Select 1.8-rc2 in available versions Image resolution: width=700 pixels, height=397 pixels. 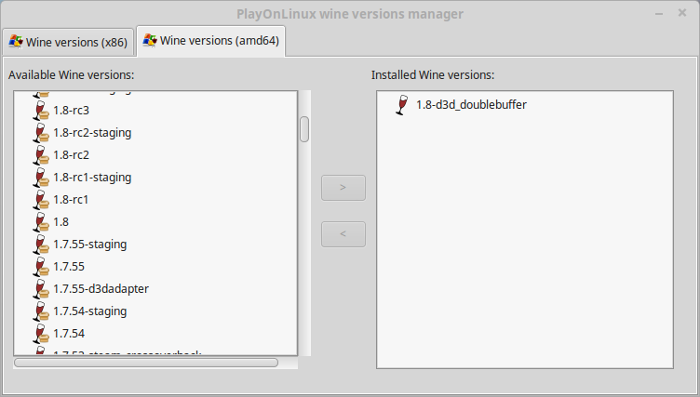click(x=71, y=155)
